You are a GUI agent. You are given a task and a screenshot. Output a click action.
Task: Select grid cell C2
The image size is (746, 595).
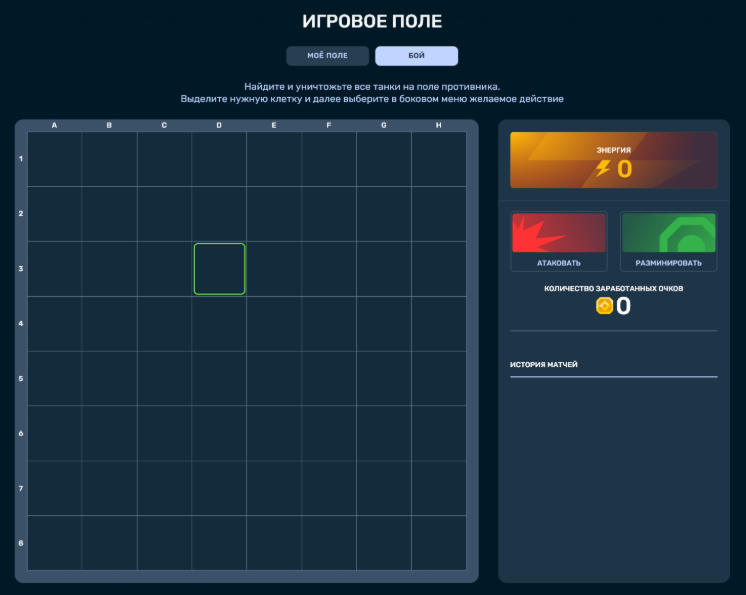coord(164,214)
